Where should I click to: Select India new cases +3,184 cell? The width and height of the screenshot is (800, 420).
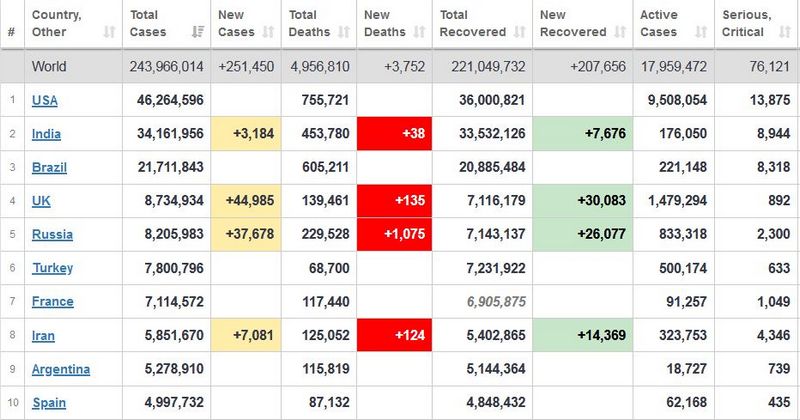[x=246, y=134]
